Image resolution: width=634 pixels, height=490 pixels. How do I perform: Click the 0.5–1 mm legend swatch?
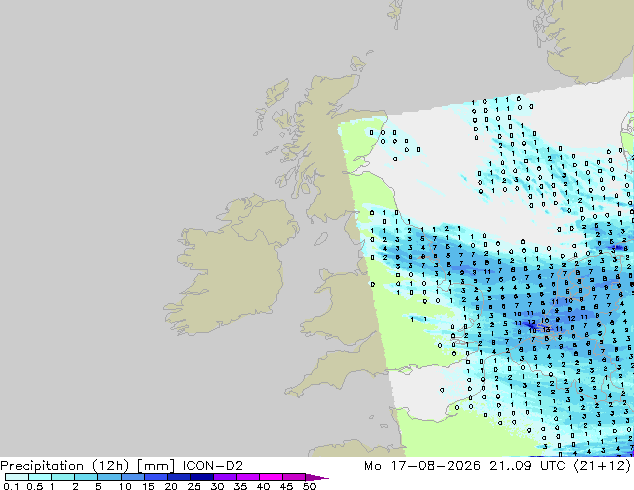point(40,477)
